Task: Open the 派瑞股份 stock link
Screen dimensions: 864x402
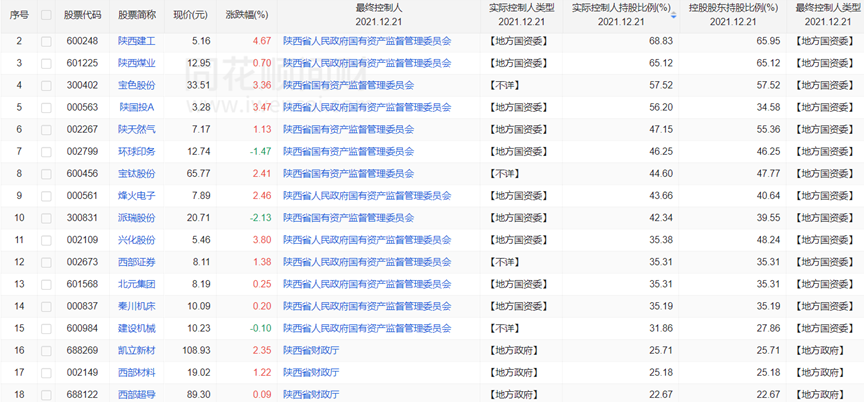Action: pos(137,218)
